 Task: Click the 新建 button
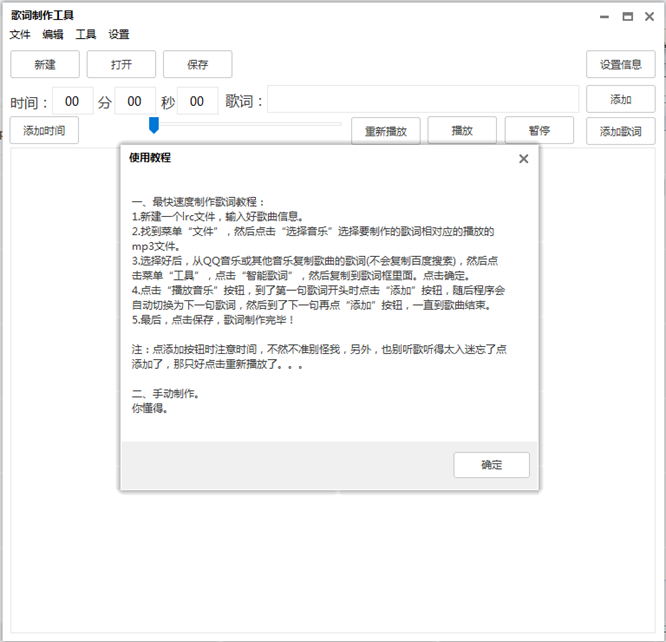click(x=45, y=64)
